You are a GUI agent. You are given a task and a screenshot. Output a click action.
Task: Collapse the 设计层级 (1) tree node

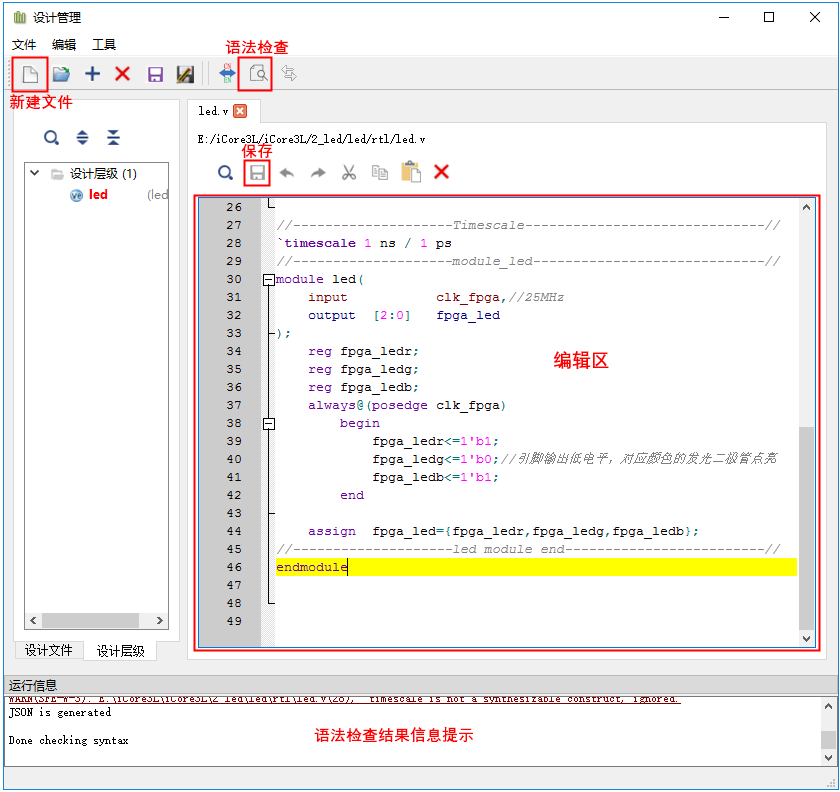[35, 174]
